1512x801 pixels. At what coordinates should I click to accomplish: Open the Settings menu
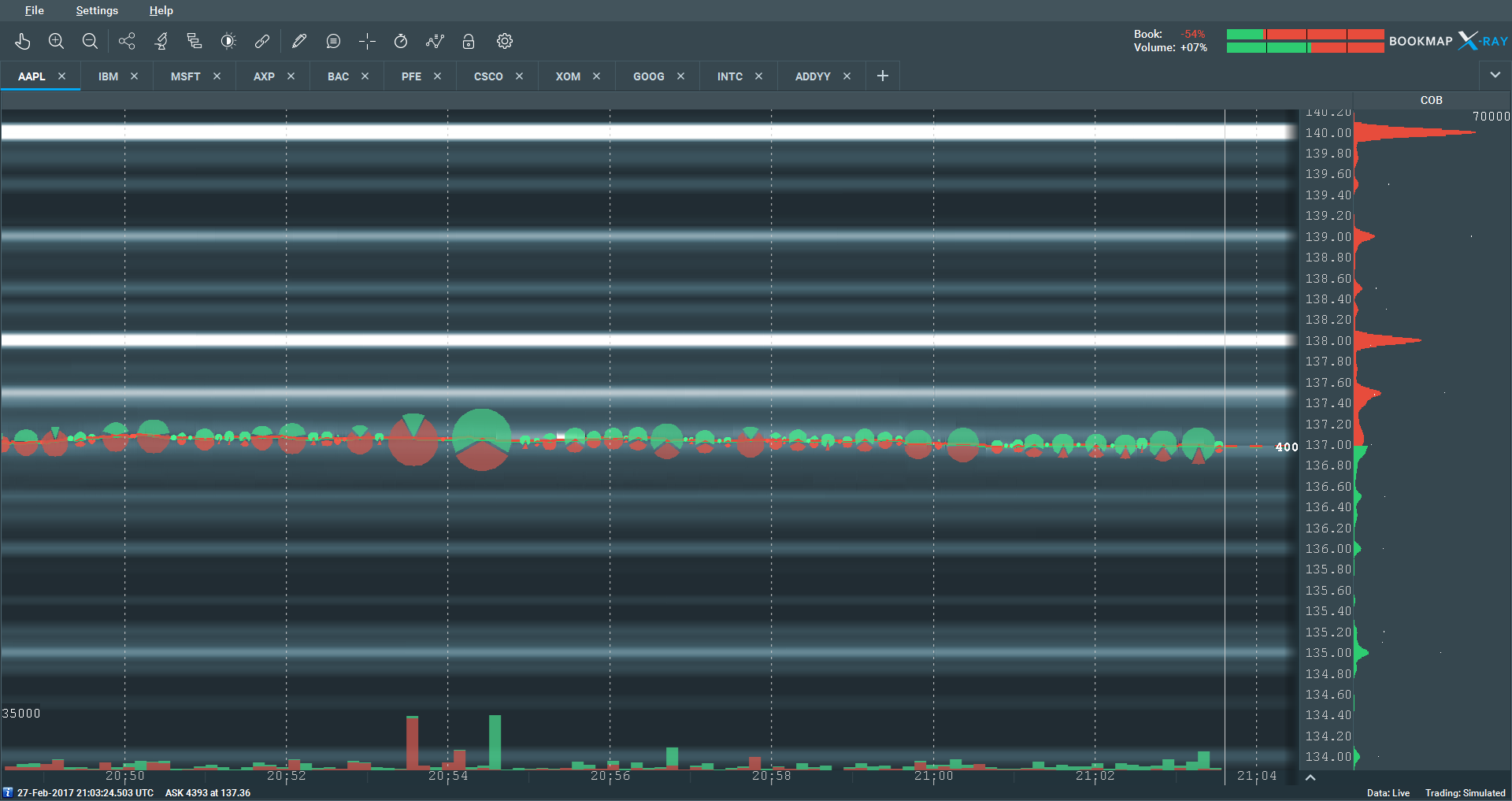click(x=97, y=10)
